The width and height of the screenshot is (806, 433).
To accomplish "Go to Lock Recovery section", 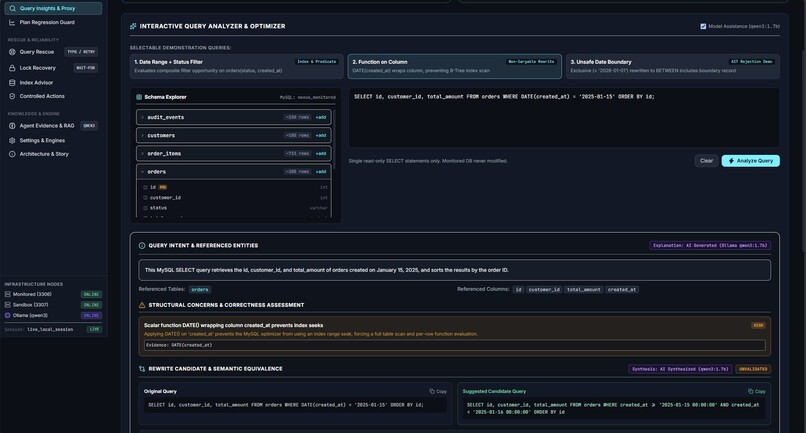I will [53, 68].
